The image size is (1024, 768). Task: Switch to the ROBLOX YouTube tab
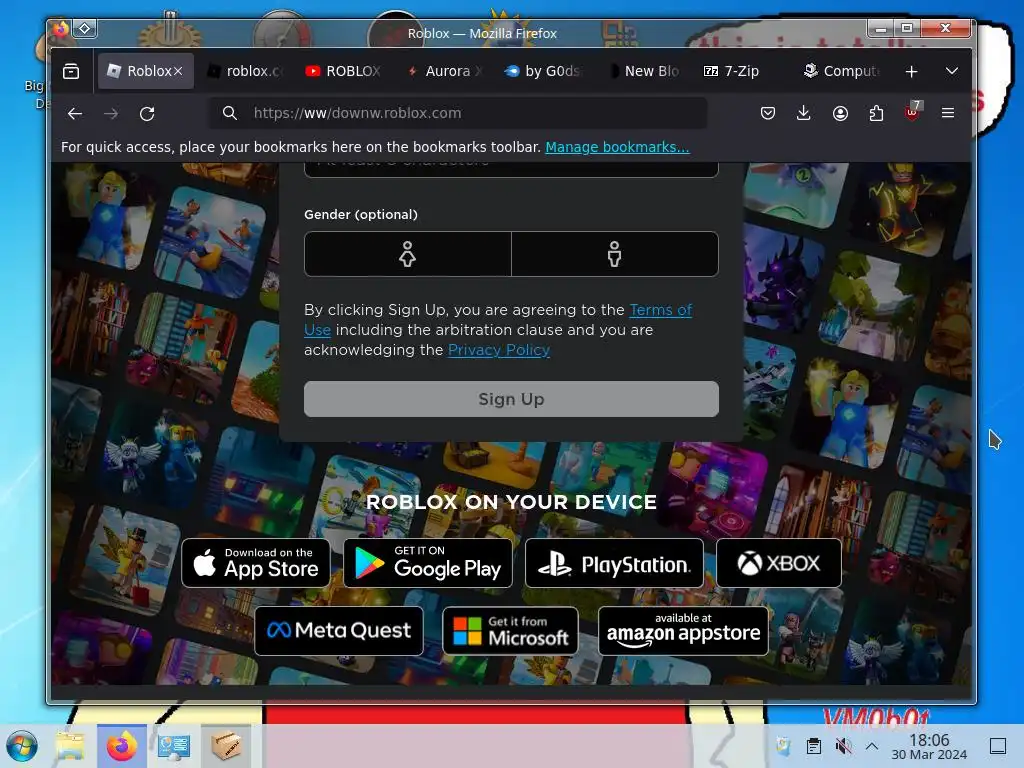click(x=343, y=71)
